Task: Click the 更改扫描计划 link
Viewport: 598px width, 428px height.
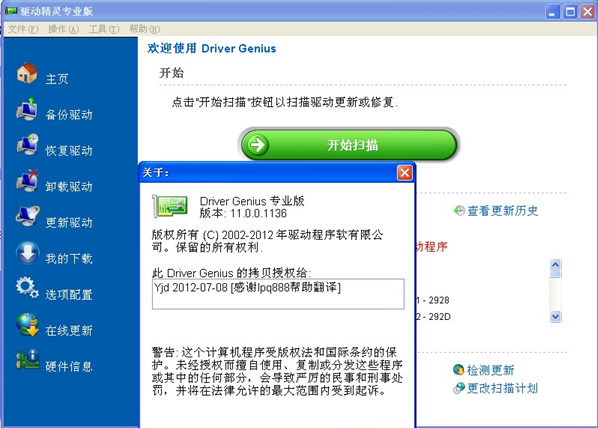Action: click(x=502, y=388)
